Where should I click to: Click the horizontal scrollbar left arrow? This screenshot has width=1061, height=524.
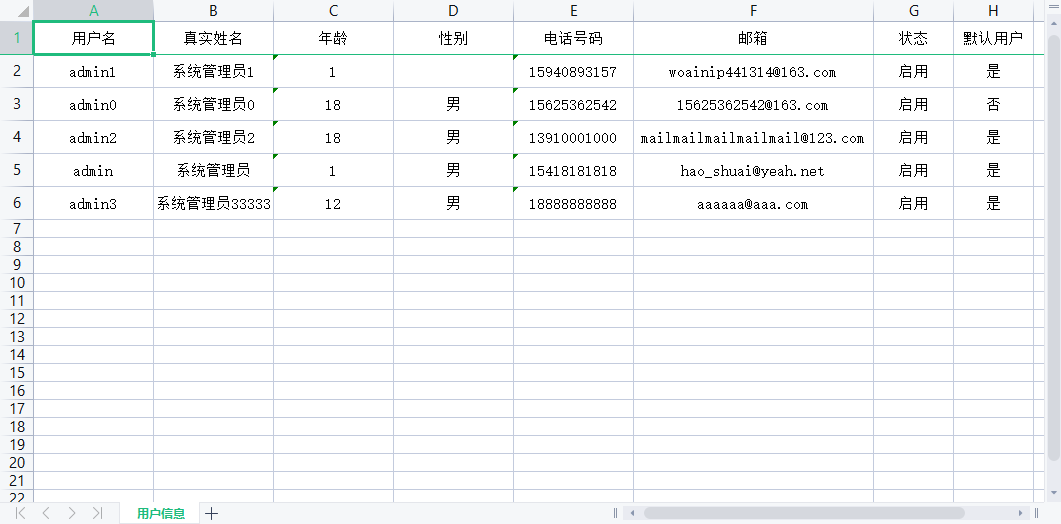[x=632, y=513]
